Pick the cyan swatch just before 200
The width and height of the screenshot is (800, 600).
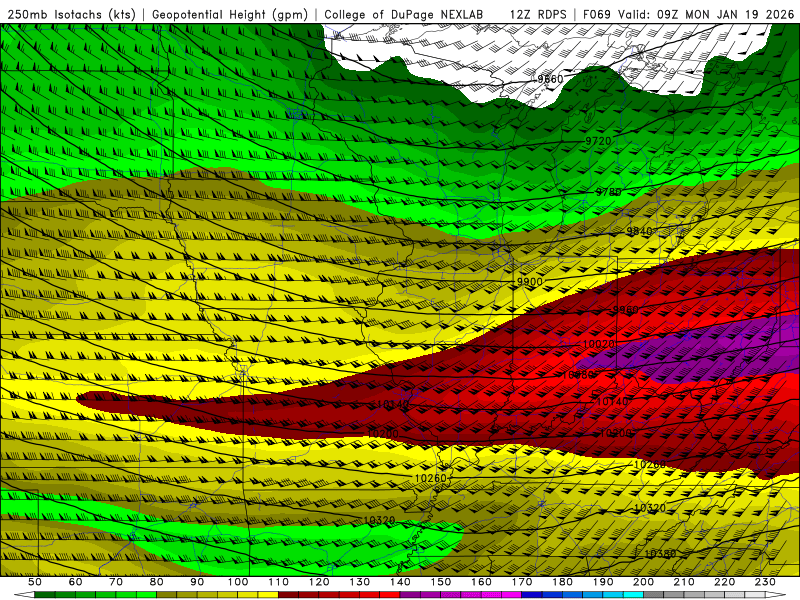tap(633, 595)
